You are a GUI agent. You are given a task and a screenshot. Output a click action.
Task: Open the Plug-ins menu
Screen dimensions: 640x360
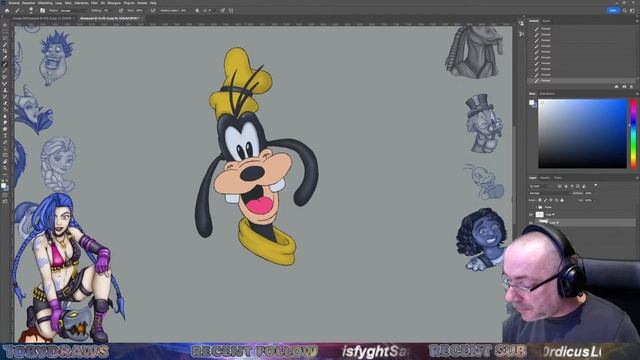pos(129,3)
